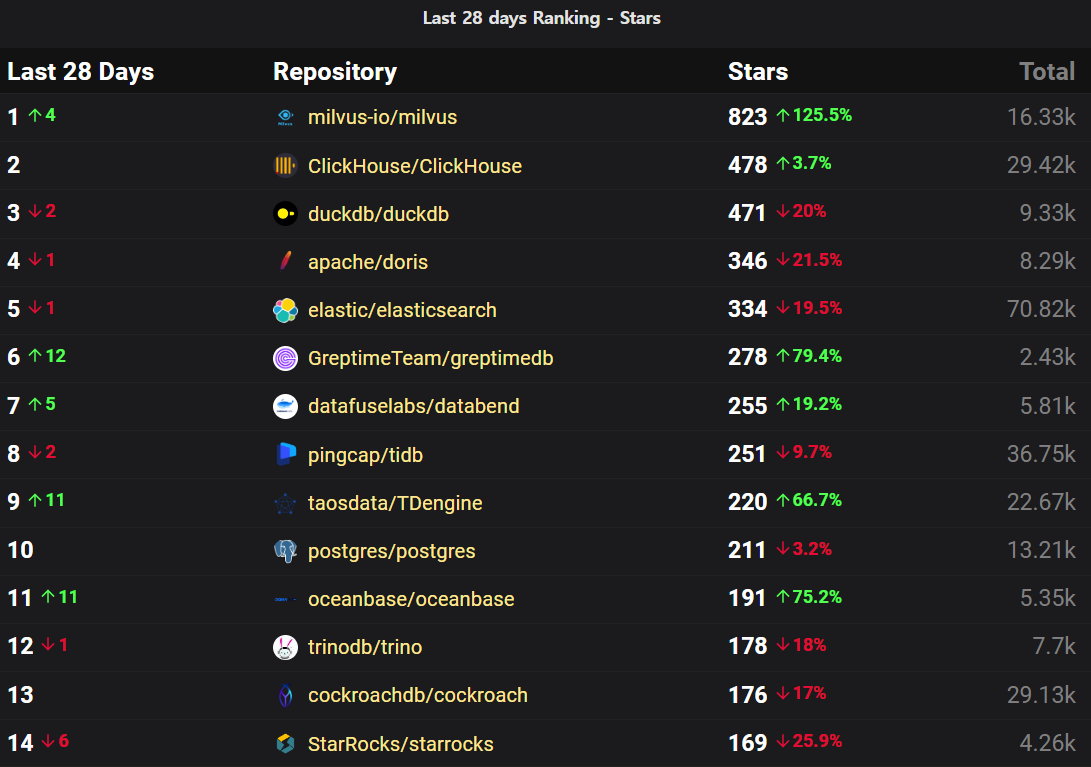Select the 36.75k total for tidb
The width and height of the screenshot is (1091, 767).
(x=1041, y=454)
